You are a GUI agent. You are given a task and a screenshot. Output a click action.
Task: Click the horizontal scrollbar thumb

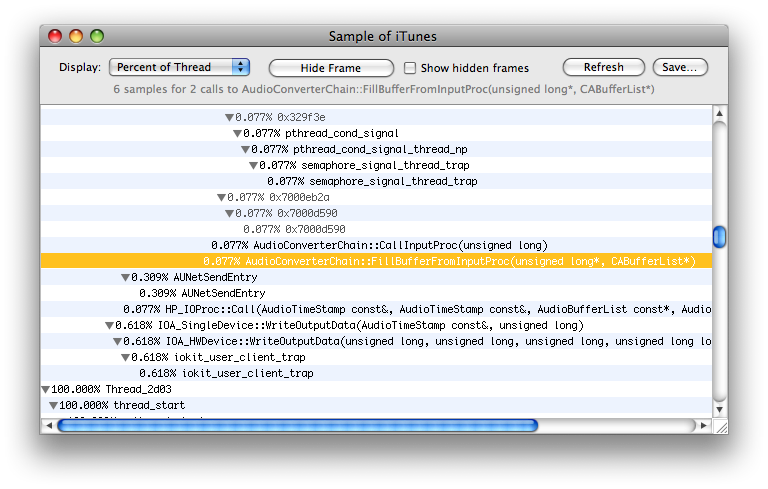pos(298,425)
